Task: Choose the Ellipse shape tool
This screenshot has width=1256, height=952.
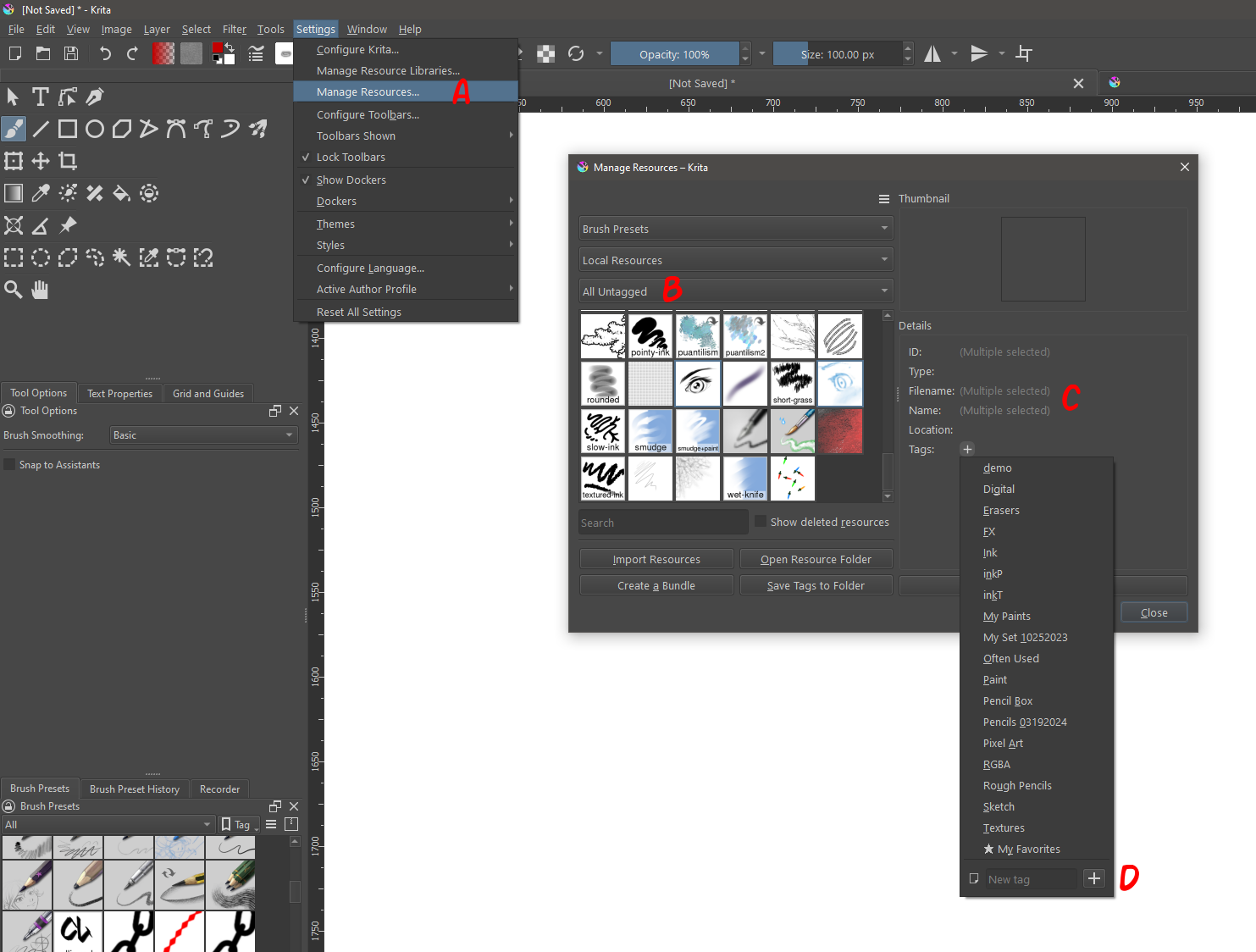Action: [95, 129]
